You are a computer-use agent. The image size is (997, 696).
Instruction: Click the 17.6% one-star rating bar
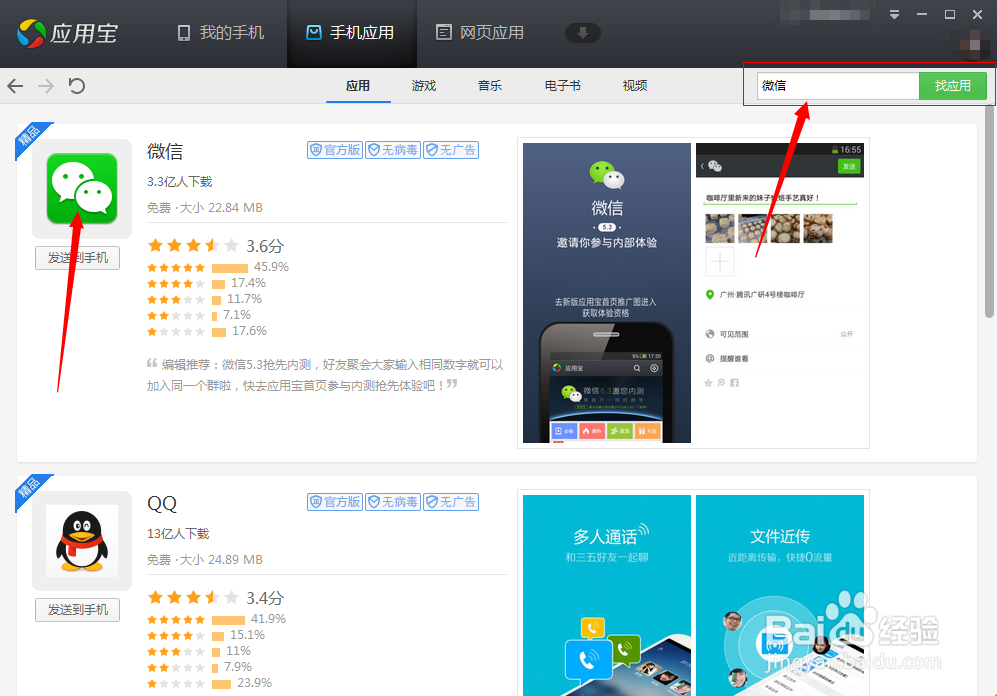coord(219,332)
